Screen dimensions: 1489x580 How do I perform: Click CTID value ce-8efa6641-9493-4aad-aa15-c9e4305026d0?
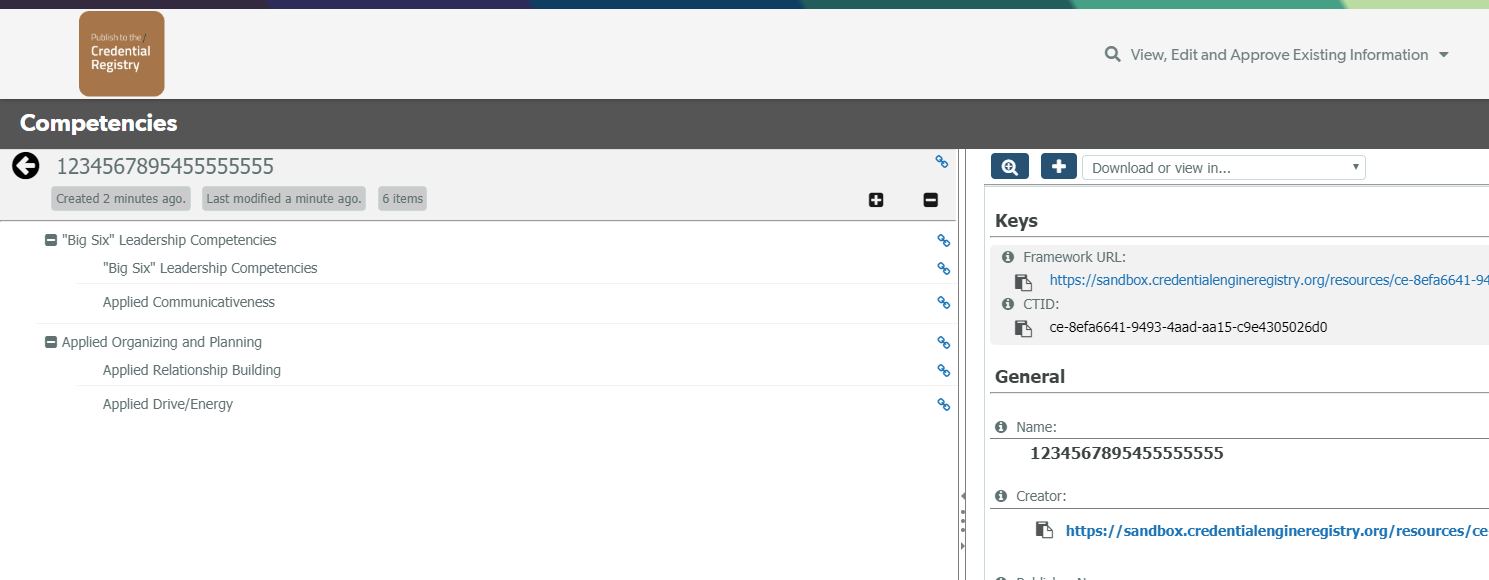(1188, 327)
